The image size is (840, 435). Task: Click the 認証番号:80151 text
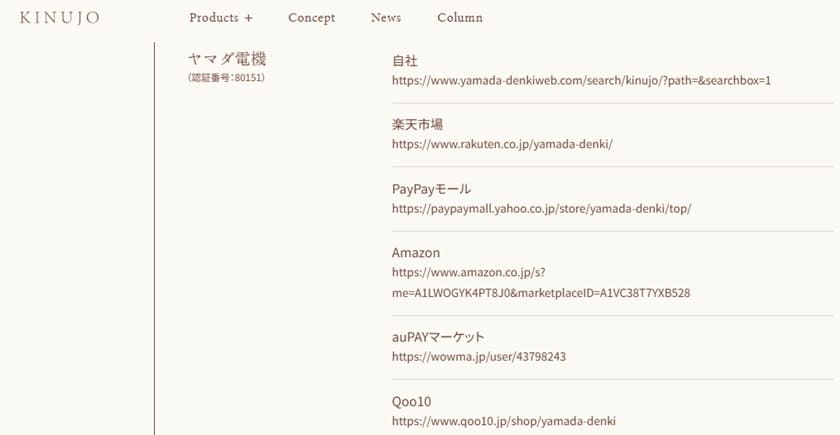click(x=227, y=78)
